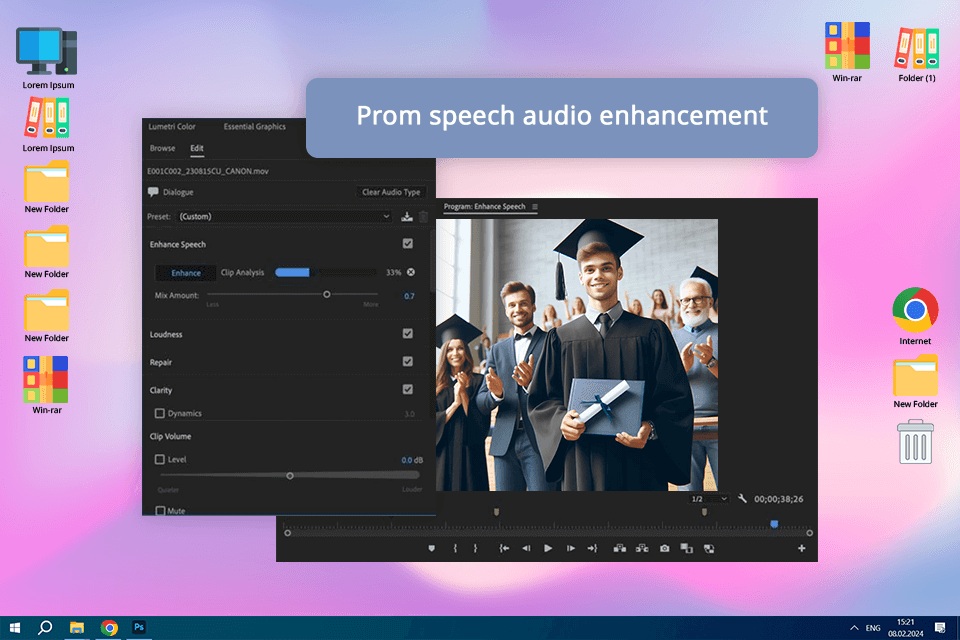
Task: Click the ENG language indicator
Action: pos(873,628)
